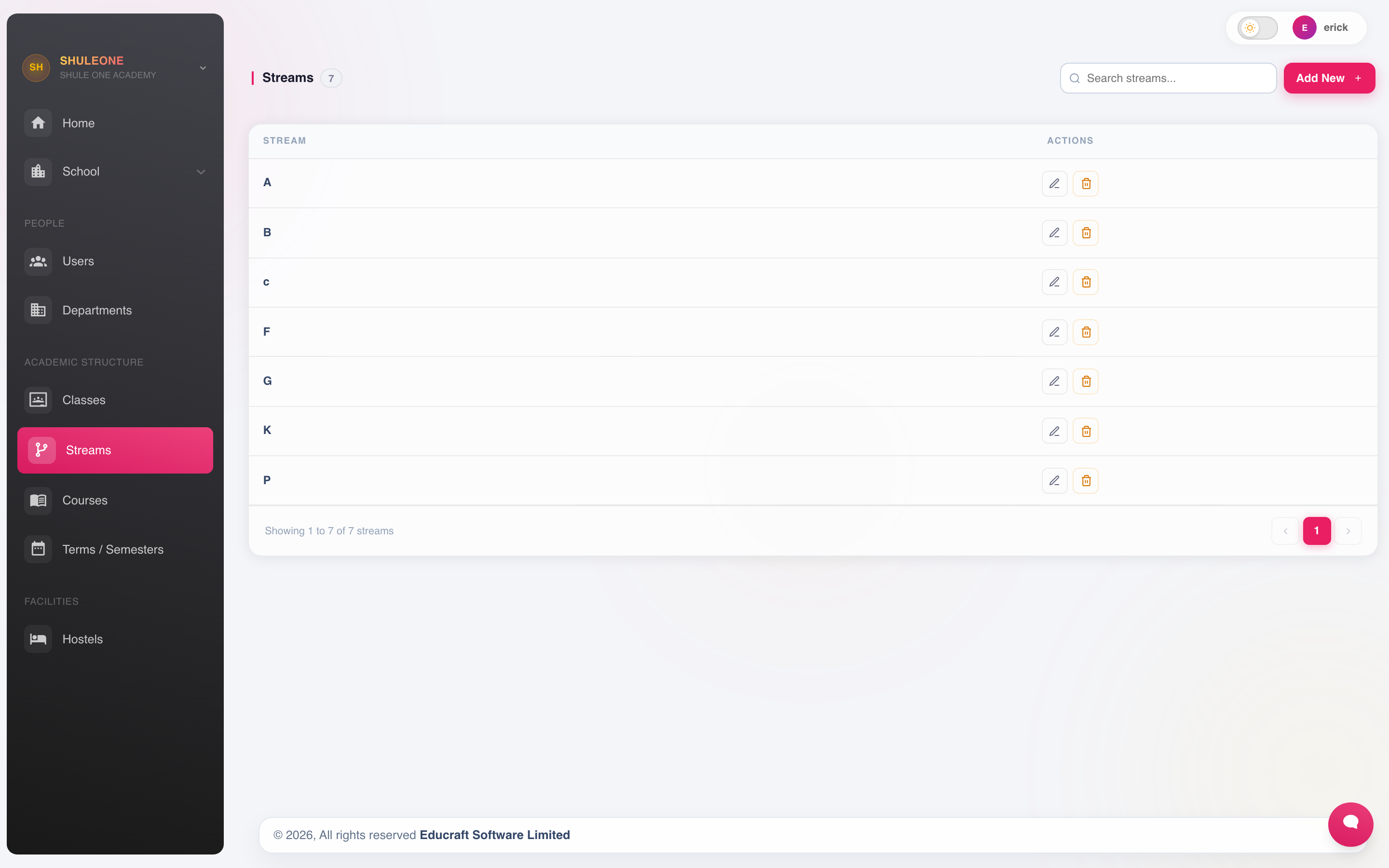This screenshot has height=868, width=1389.
Task: Open the chat support bubble
Action: click(x=1350, y=825)
